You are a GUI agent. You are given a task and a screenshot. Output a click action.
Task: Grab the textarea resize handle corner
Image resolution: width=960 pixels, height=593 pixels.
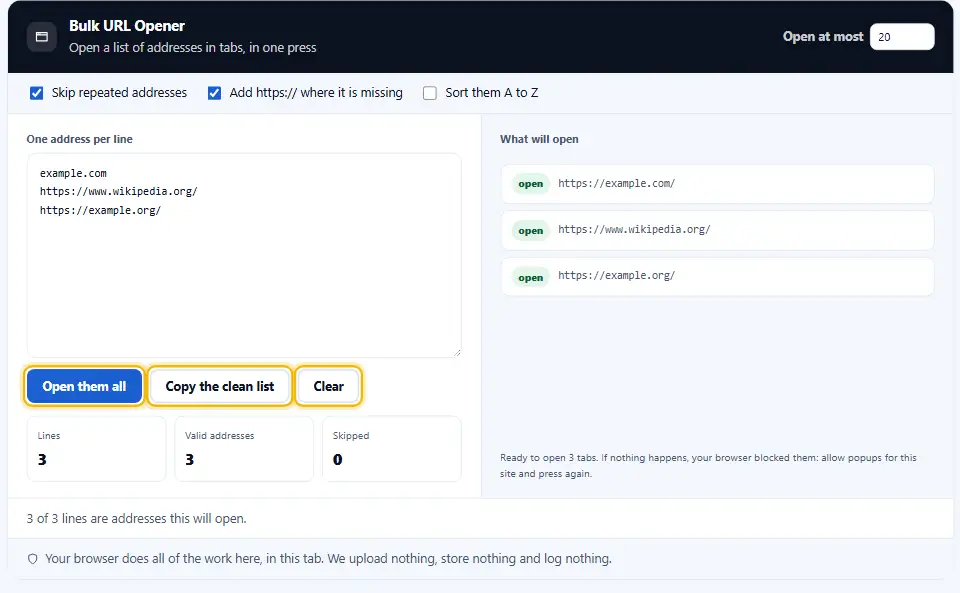457,352
